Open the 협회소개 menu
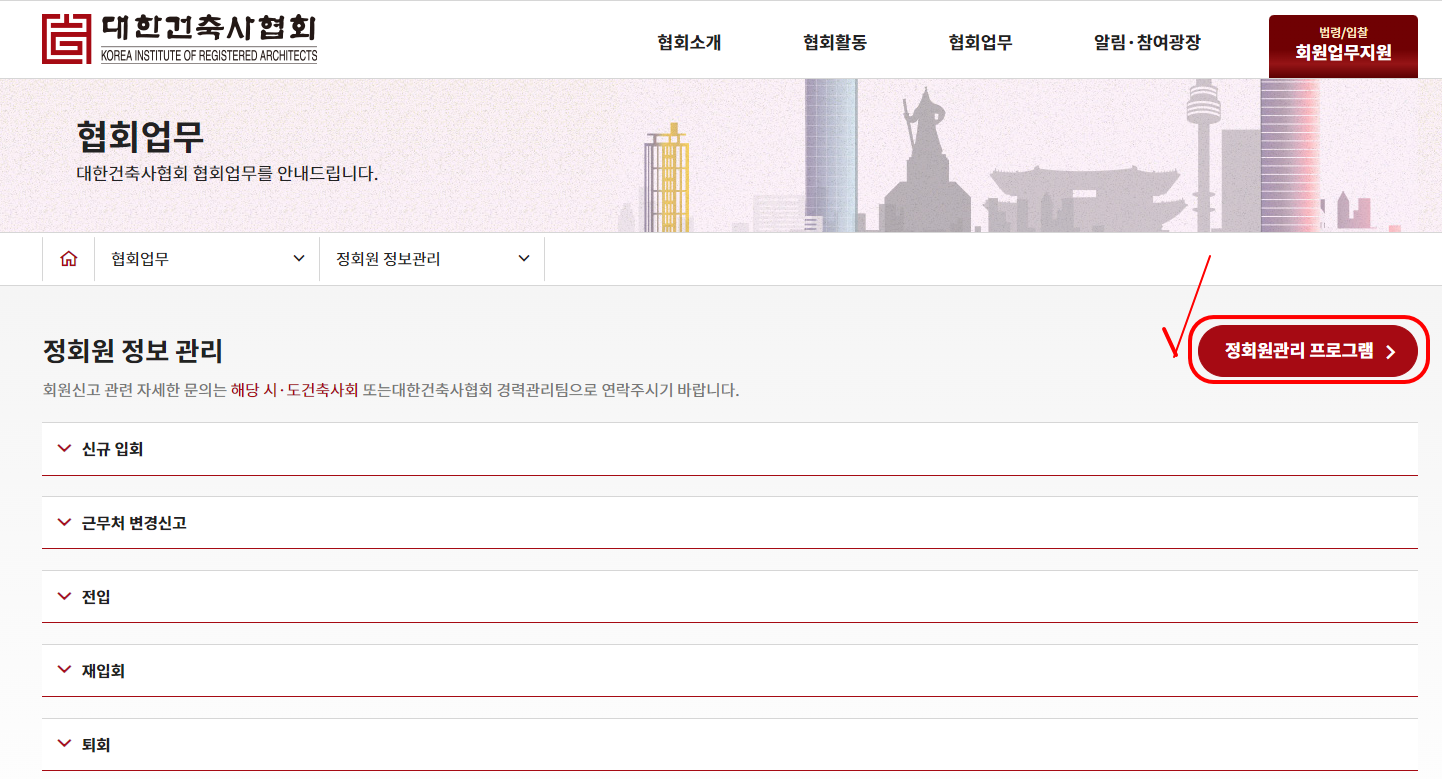 pos(688,43)
